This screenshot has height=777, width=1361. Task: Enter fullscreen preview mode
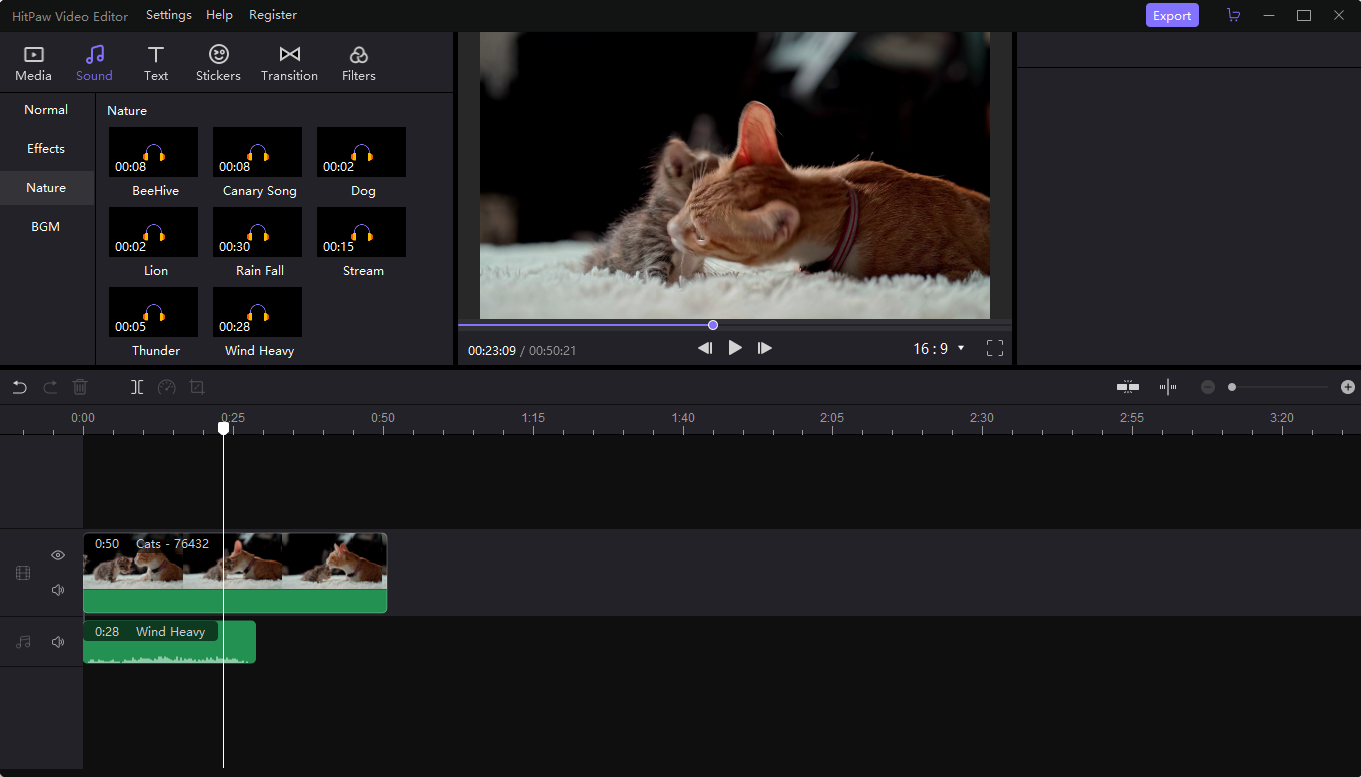995,349
